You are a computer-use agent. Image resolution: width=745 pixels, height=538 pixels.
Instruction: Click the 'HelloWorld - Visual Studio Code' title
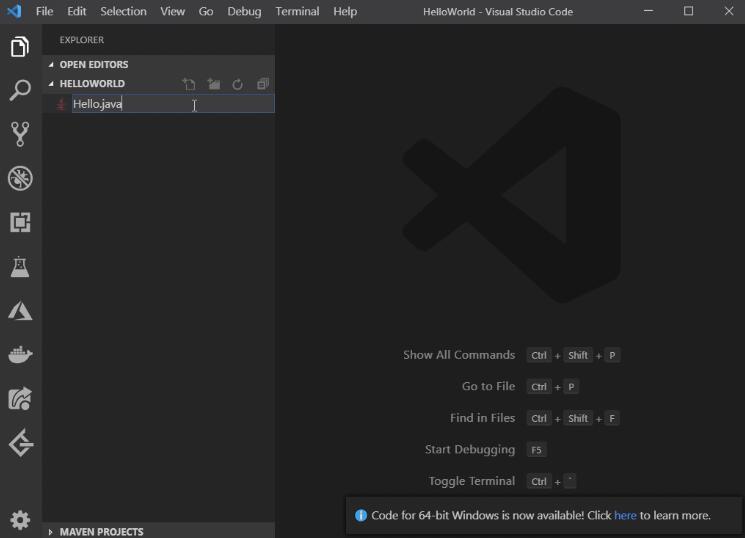pyautogui.click(x=498, y=11)
